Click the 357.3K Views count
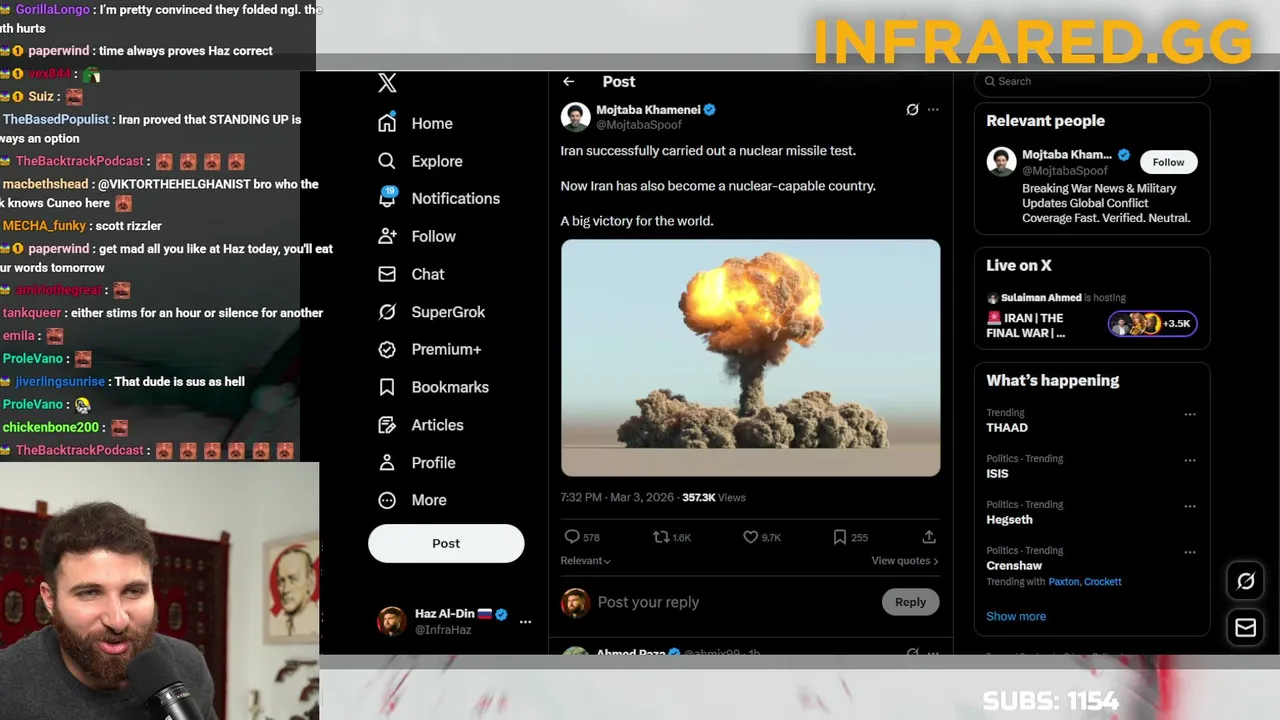Viewport: 1280px width, 720px height. click(x=714, y=498)
